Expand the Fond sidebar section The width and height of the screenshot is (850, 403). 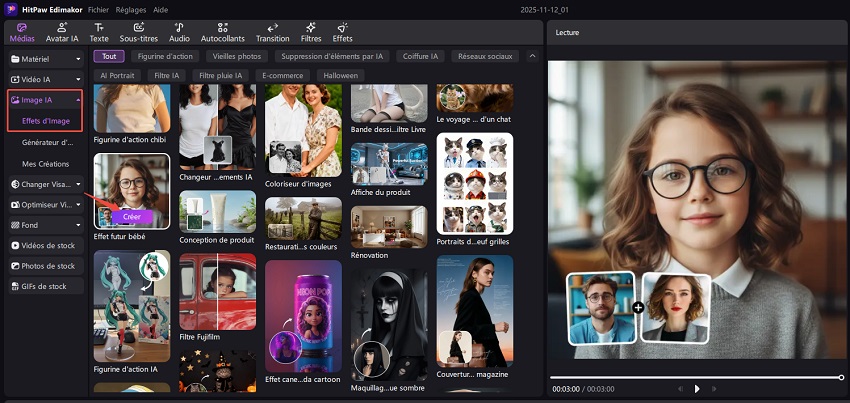click(45, 225)
